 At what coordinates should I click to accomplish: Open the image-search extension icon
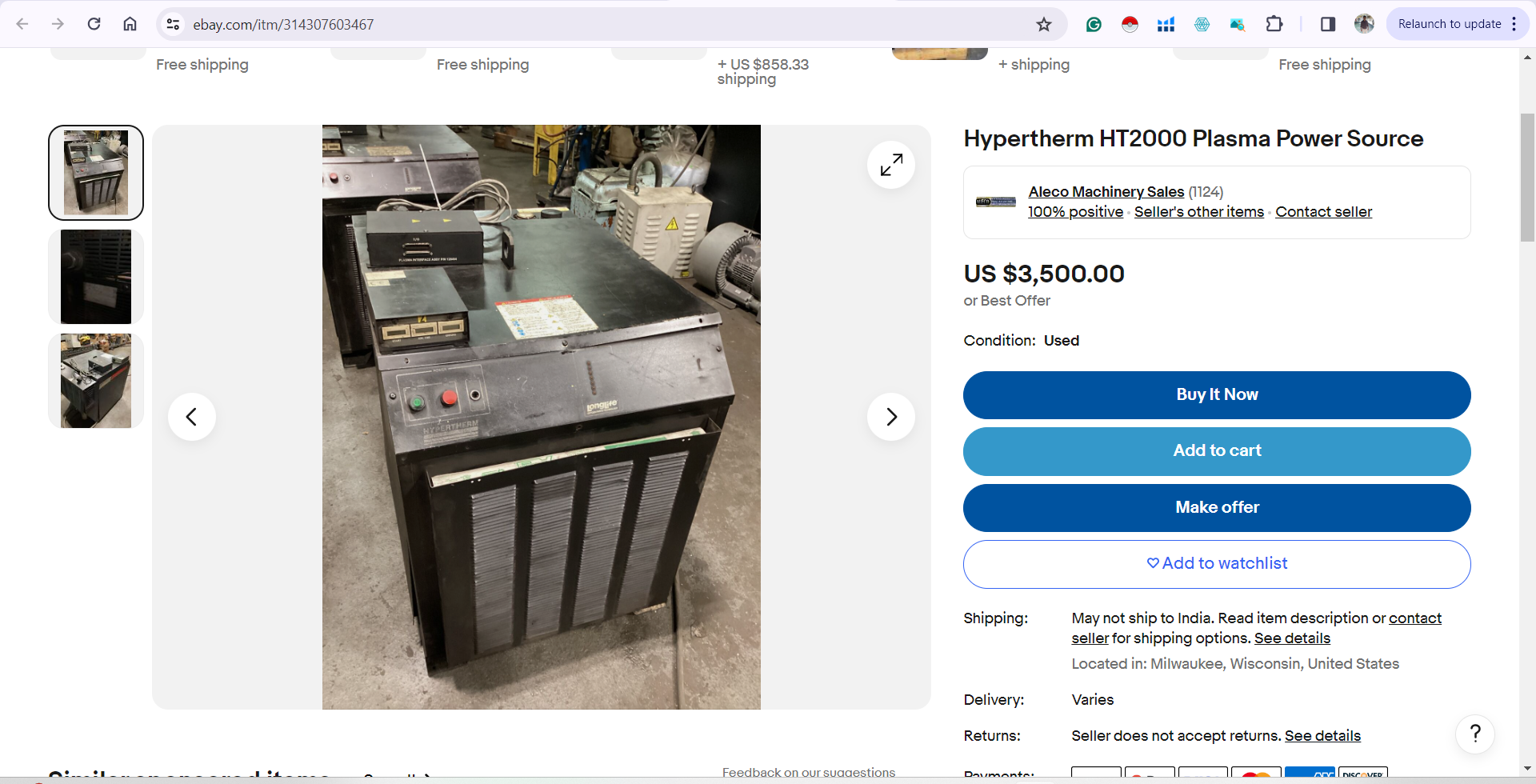pos(1238,24)
